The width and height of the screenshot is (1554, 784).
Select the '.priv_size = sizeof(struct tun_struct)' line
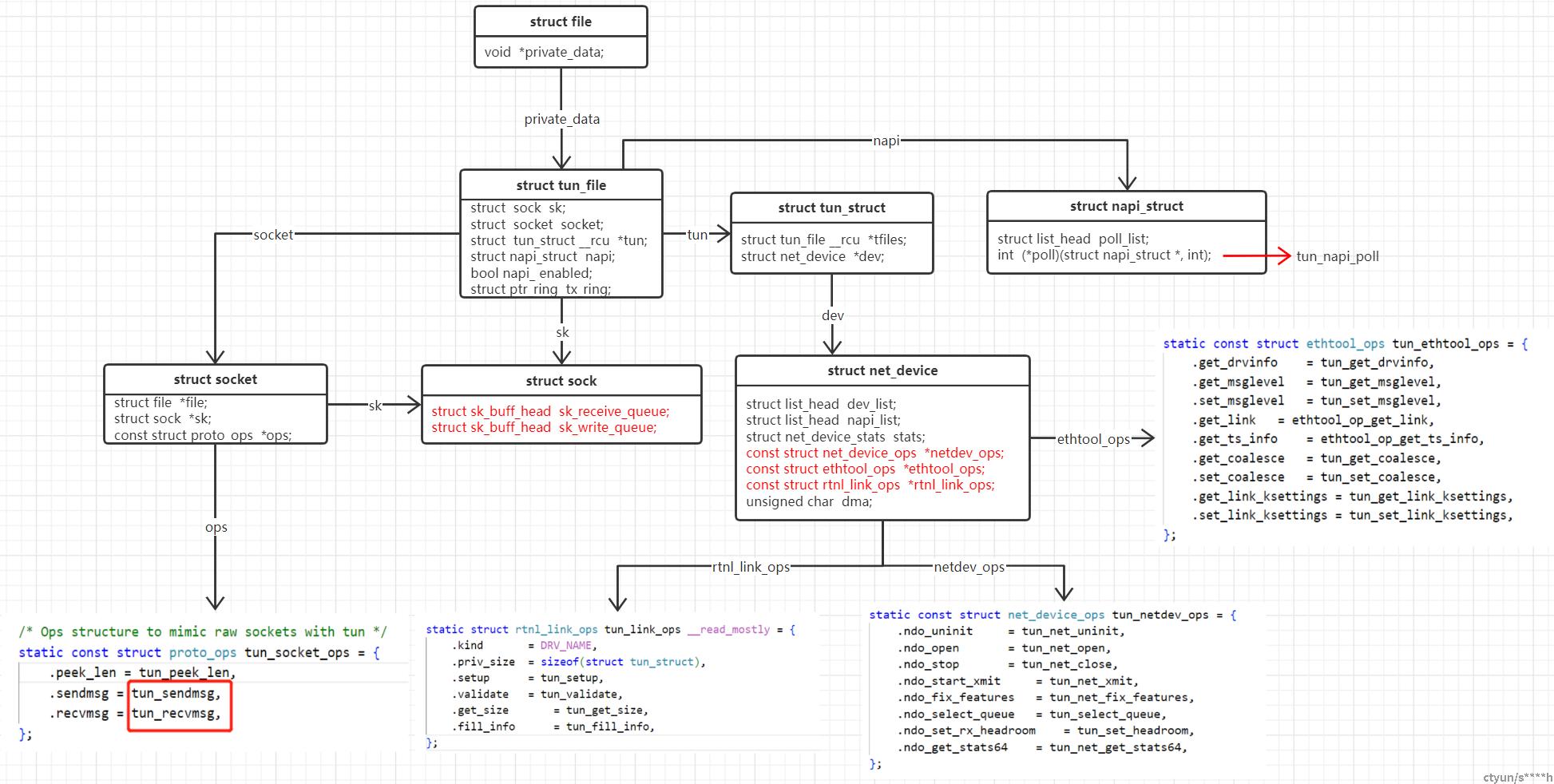click(579, 662)
